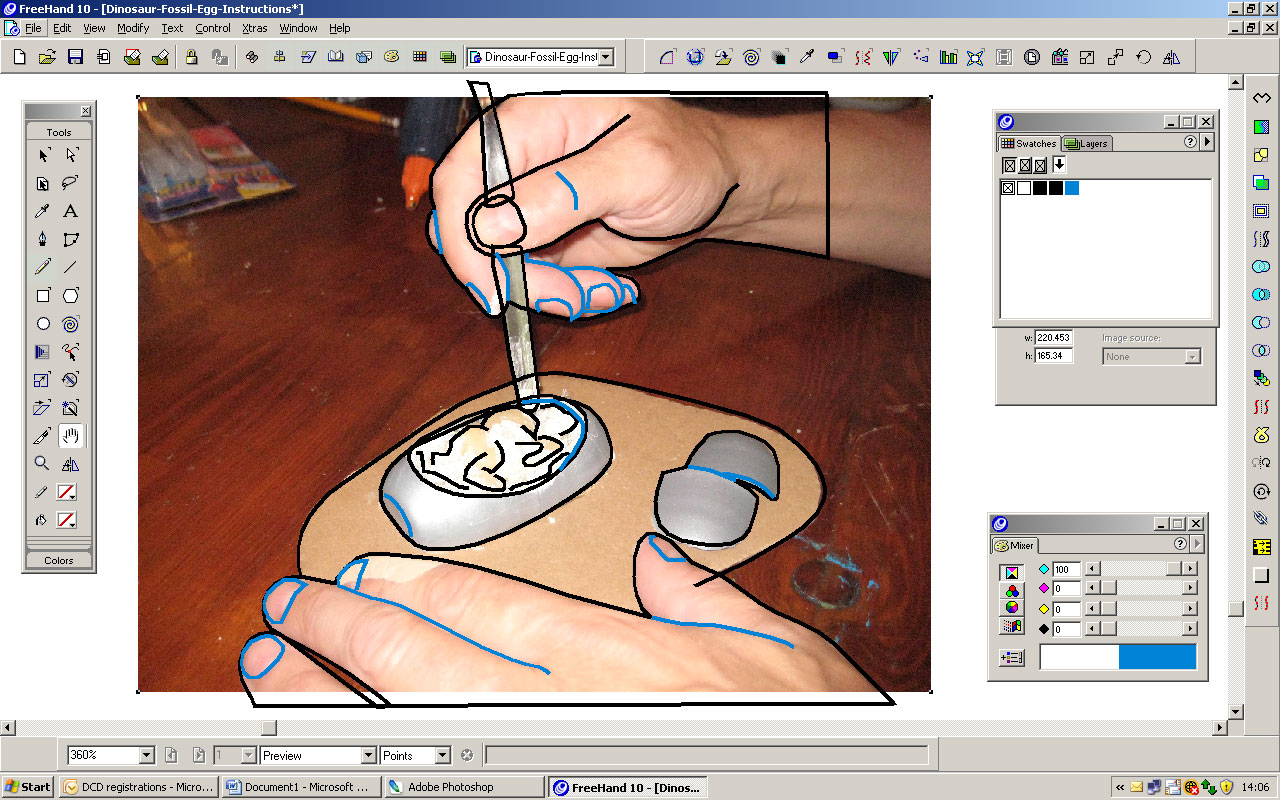Select the Lasso tool

click(x=71, y=183)
